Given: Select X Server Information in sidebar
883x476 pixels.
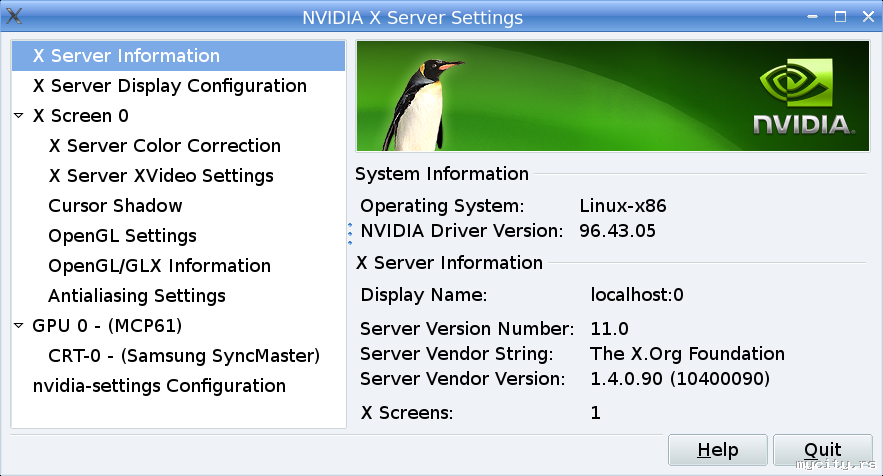Looking at the screenshot, I should (x=126, y=56).
